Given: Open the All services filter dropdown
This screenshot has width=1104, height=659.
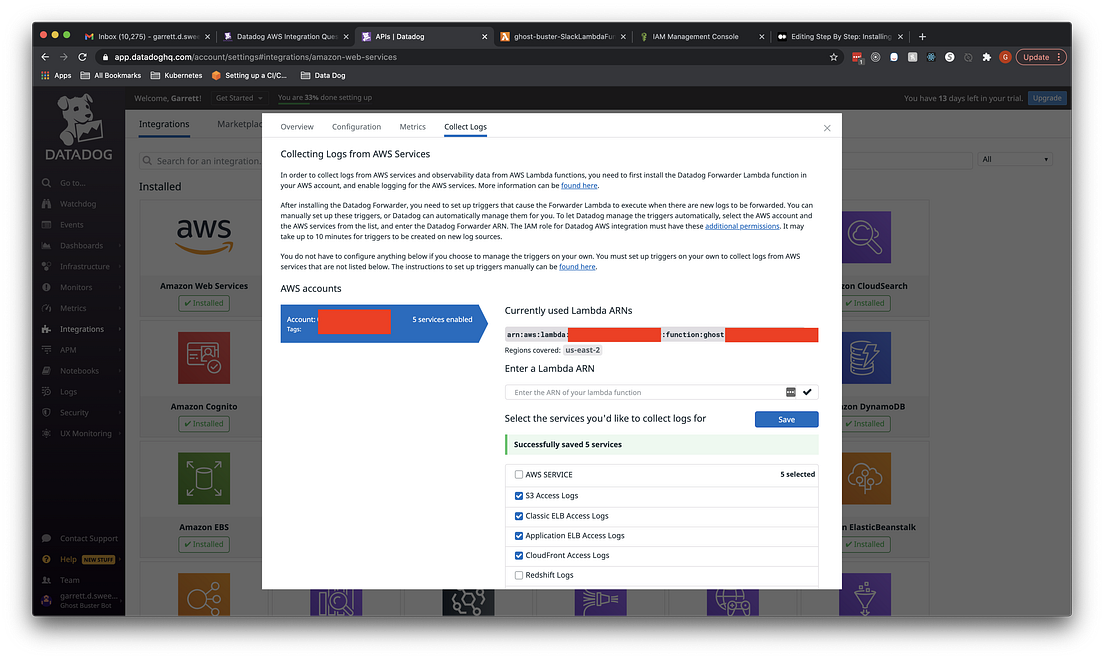Looking at the screenshot, I should (x=1016, y=158).
